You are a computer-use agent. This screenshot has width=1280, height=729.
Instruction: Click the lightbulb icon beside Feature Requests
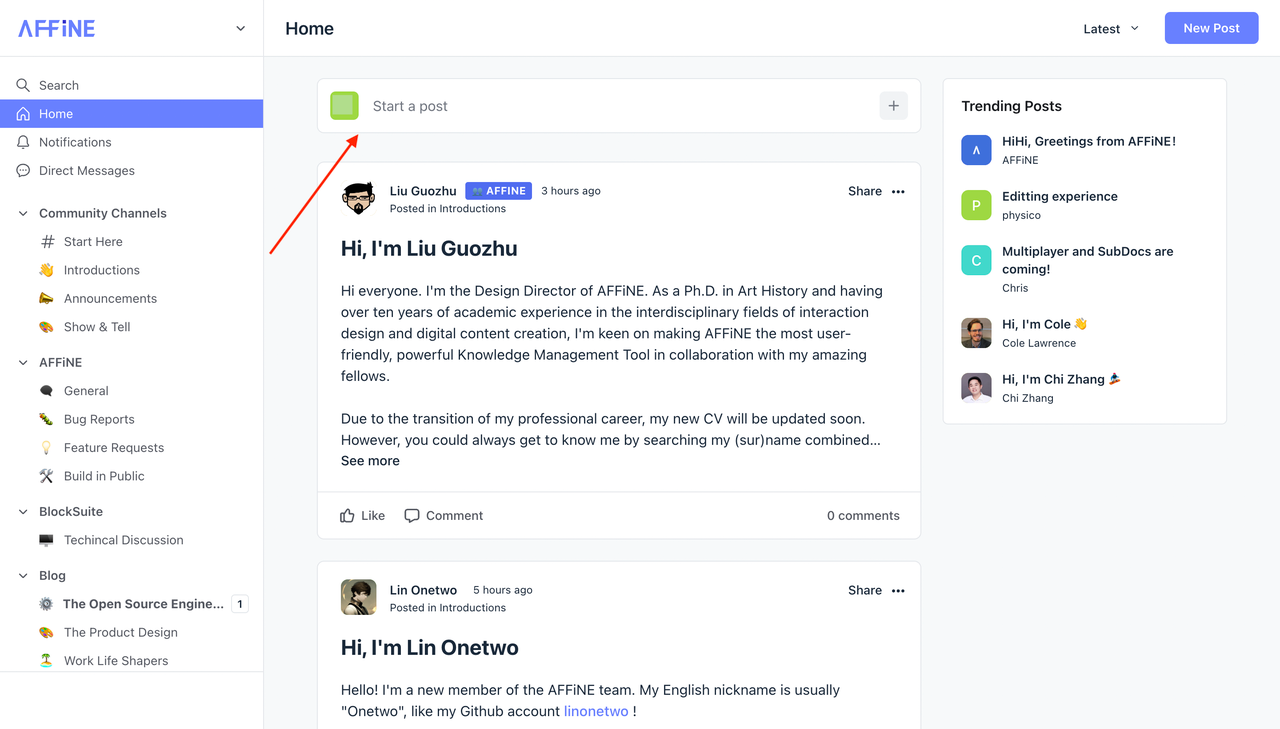tap(46, 448)
